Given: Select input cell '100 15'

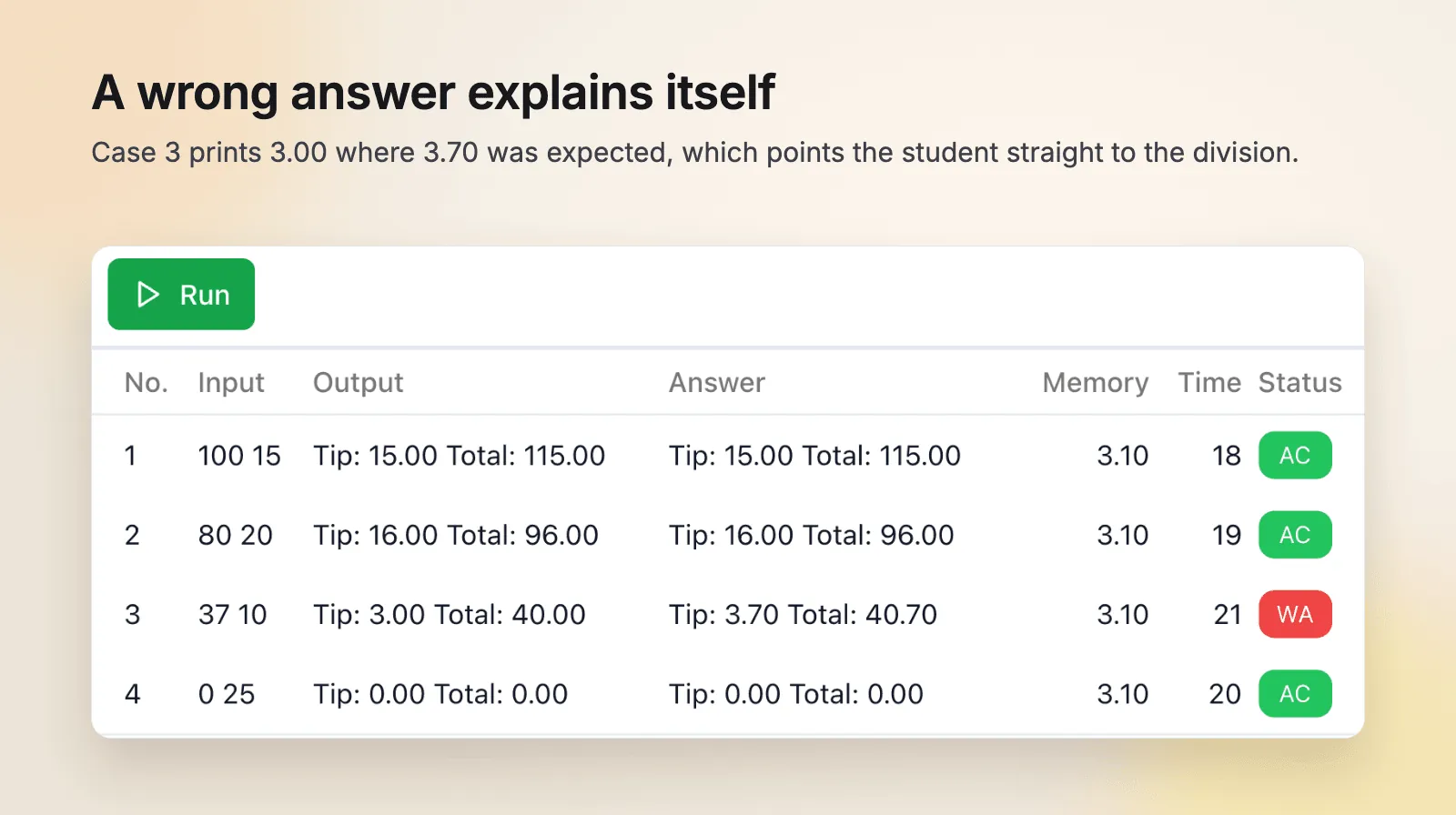Looking at the screenshot, I should (x=239, y=455).
